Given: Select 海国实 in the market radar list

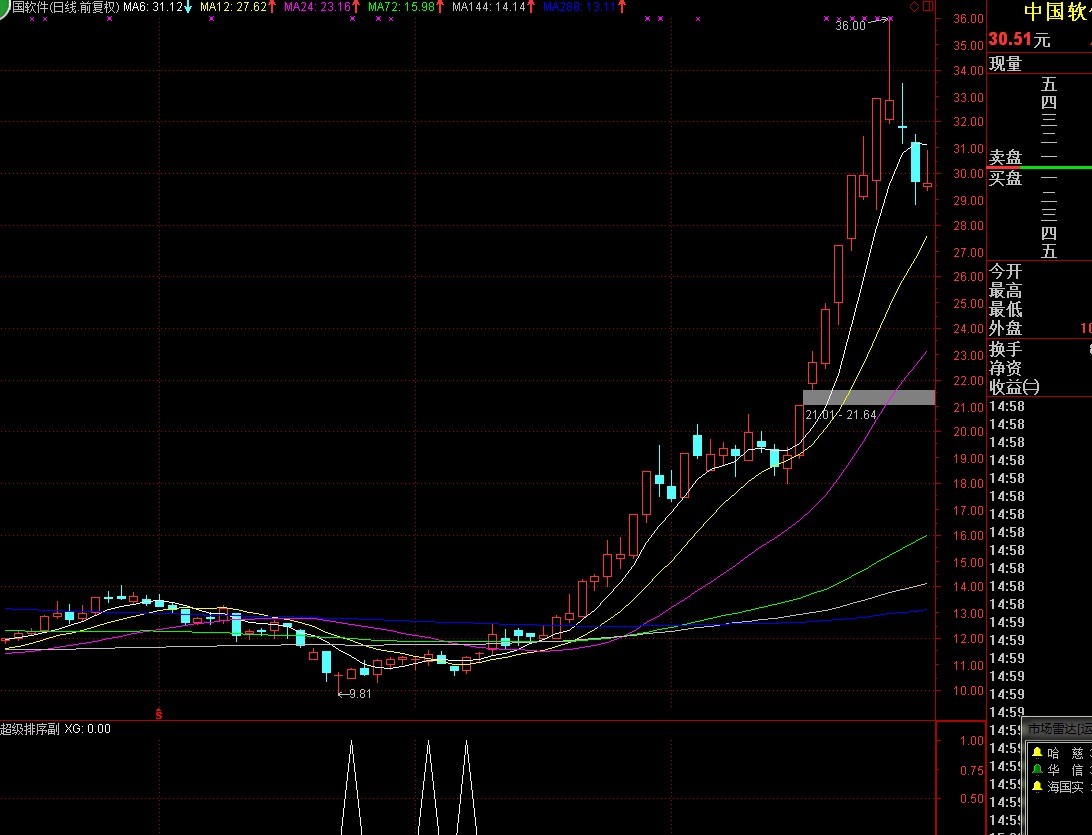Looking at the screenshot, I should [x=1066, y=787].
